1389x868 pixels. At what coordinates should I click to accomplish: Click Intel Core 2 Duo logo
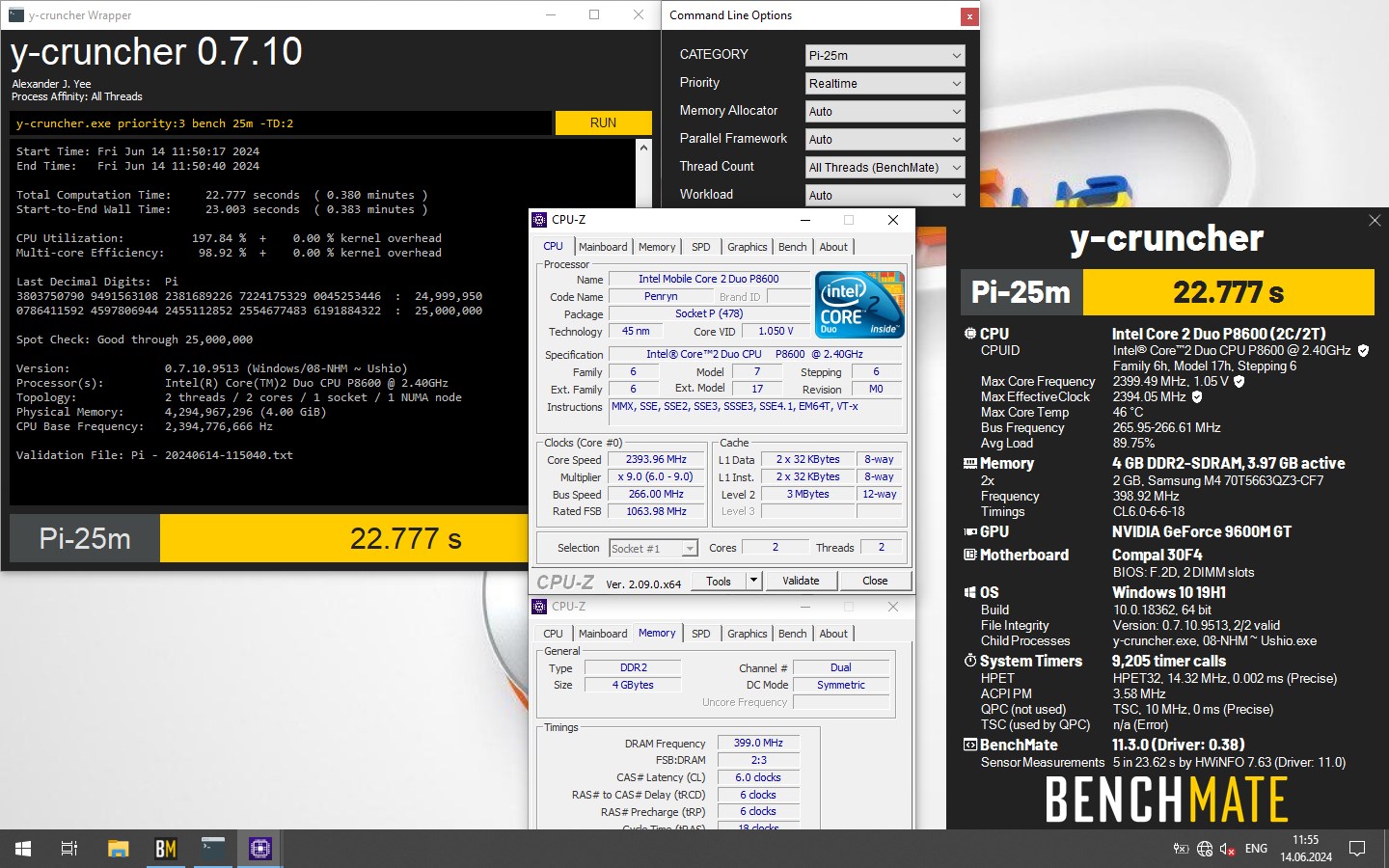[860, 305]
